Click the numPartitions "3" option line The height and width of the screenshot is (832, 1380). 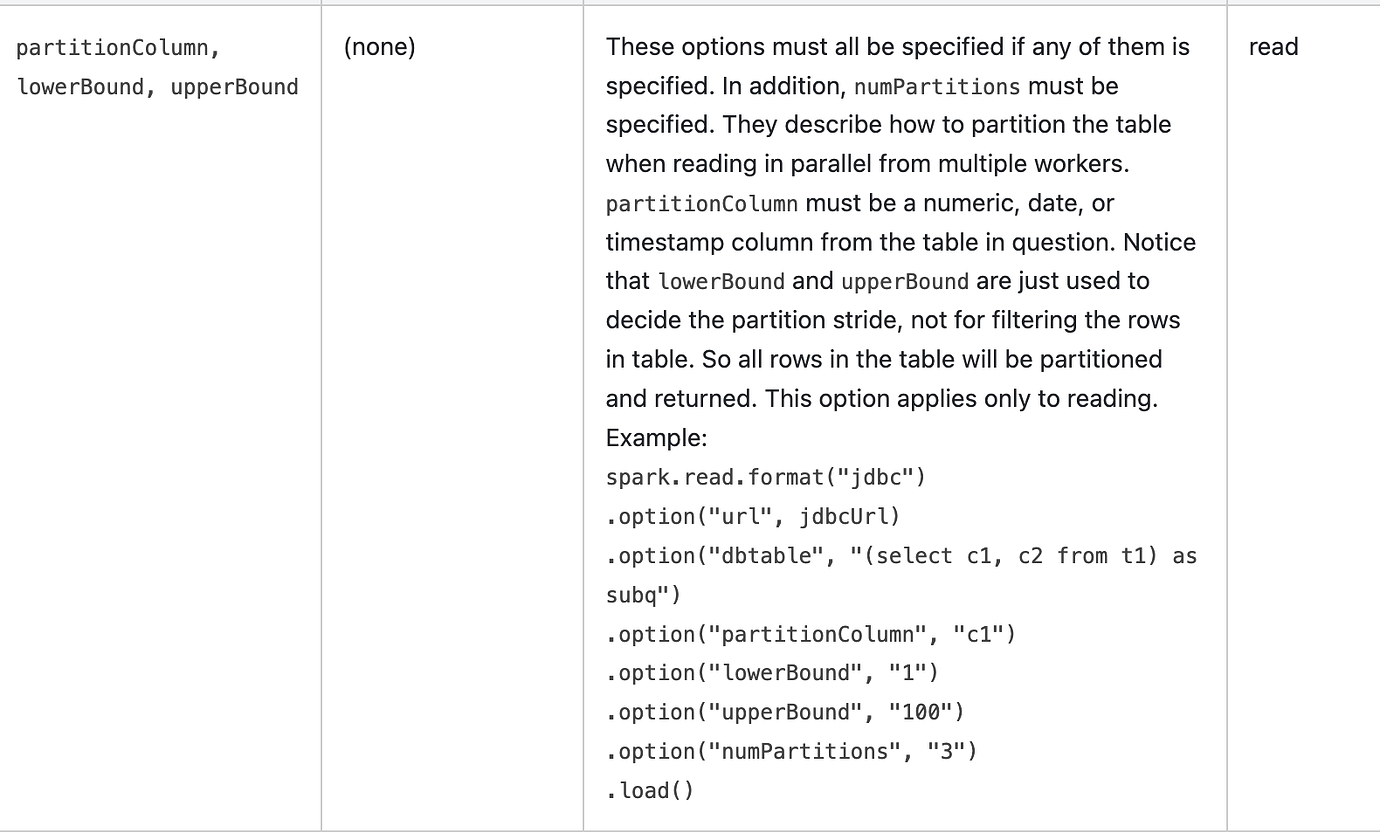(791, 751)
